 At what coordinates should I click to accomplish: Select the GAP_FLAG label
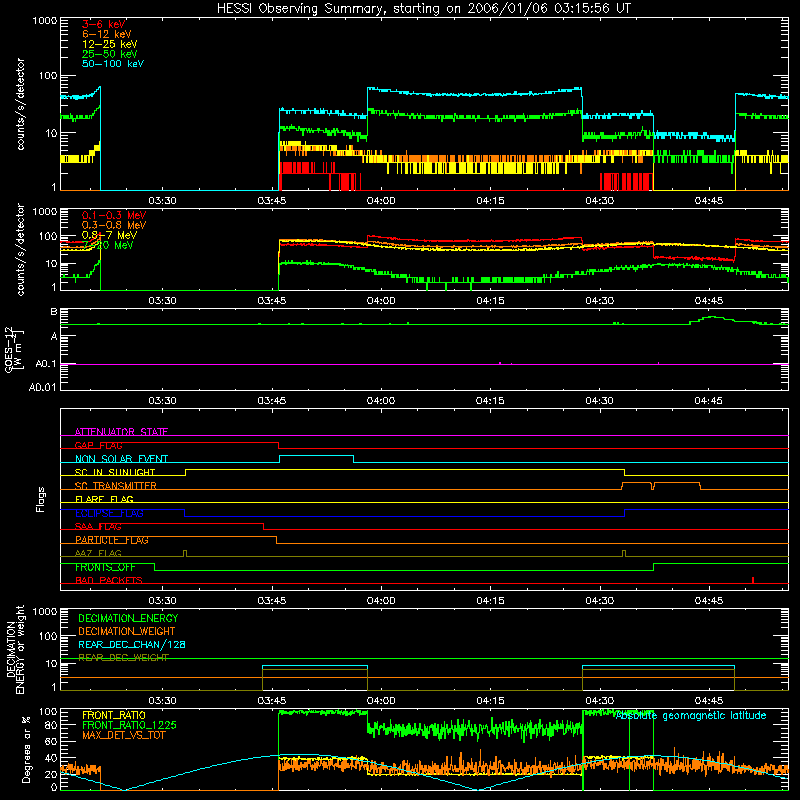pyautogui.click(x=98, y=445)
